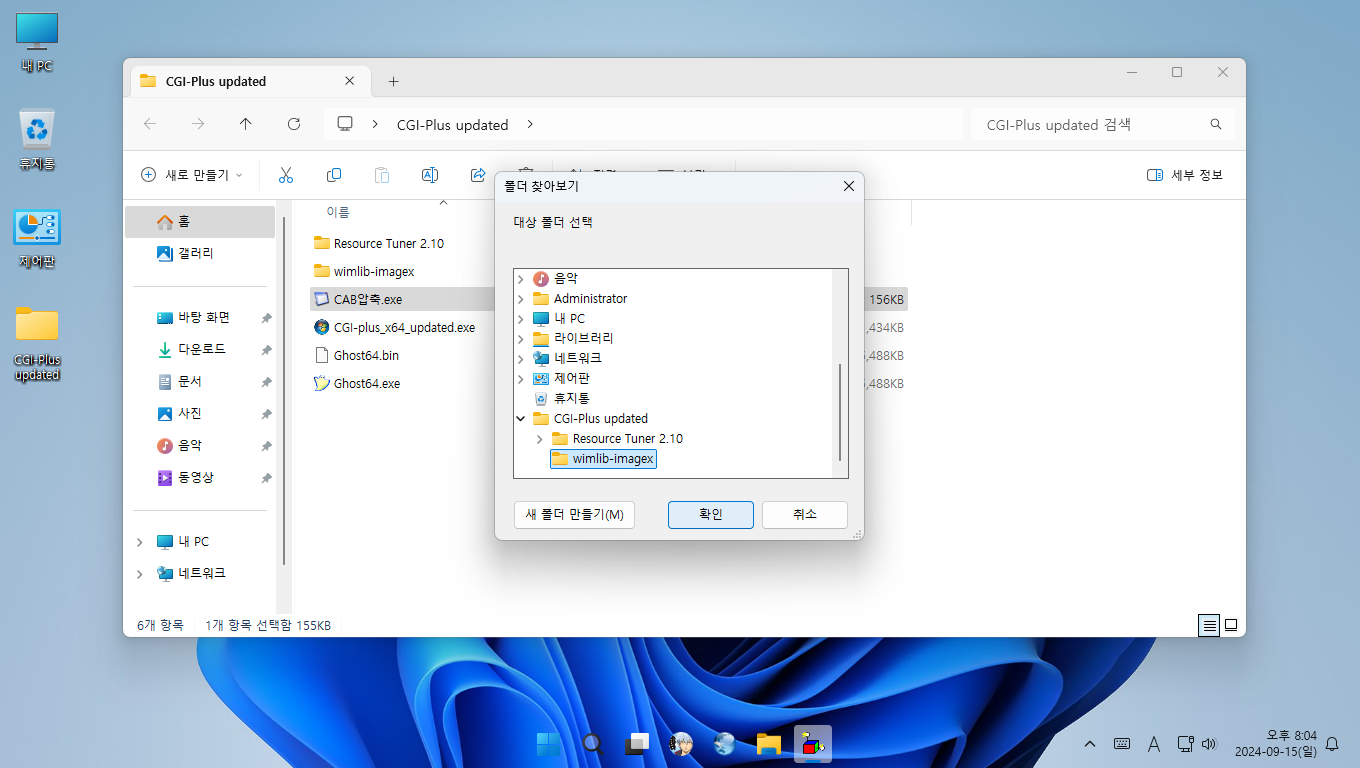Click the globe browser icon on taskbar
Image resolution: width=1360 pixels, height=768 pixels.
pos(725,743)
